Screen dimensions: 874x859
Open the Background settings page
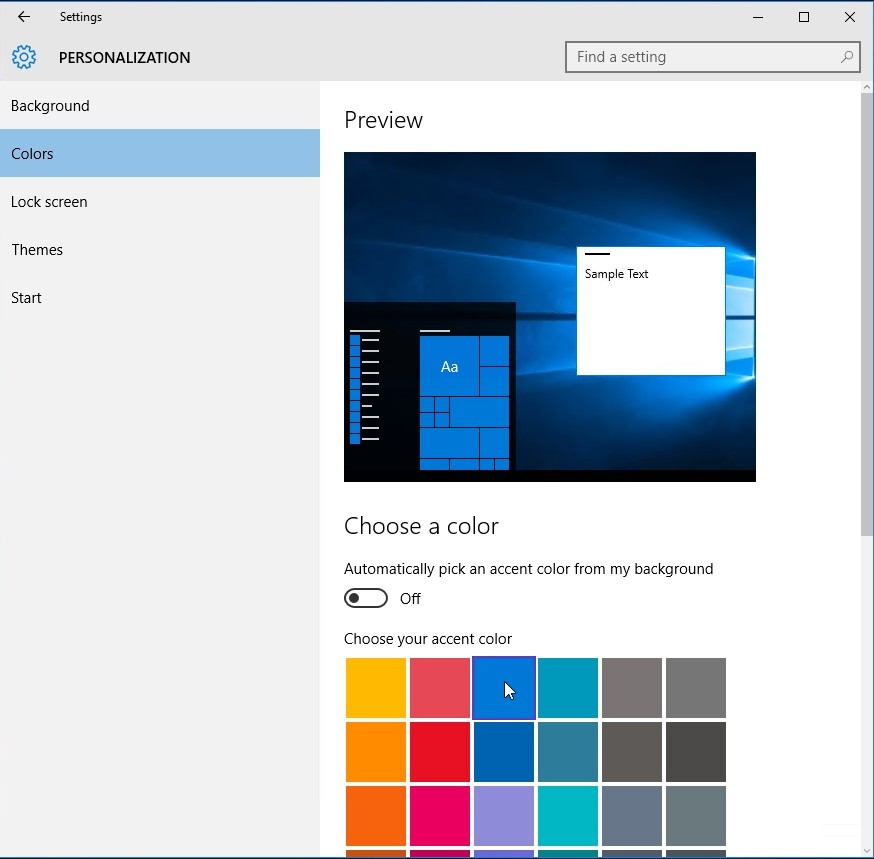[160, 105]
